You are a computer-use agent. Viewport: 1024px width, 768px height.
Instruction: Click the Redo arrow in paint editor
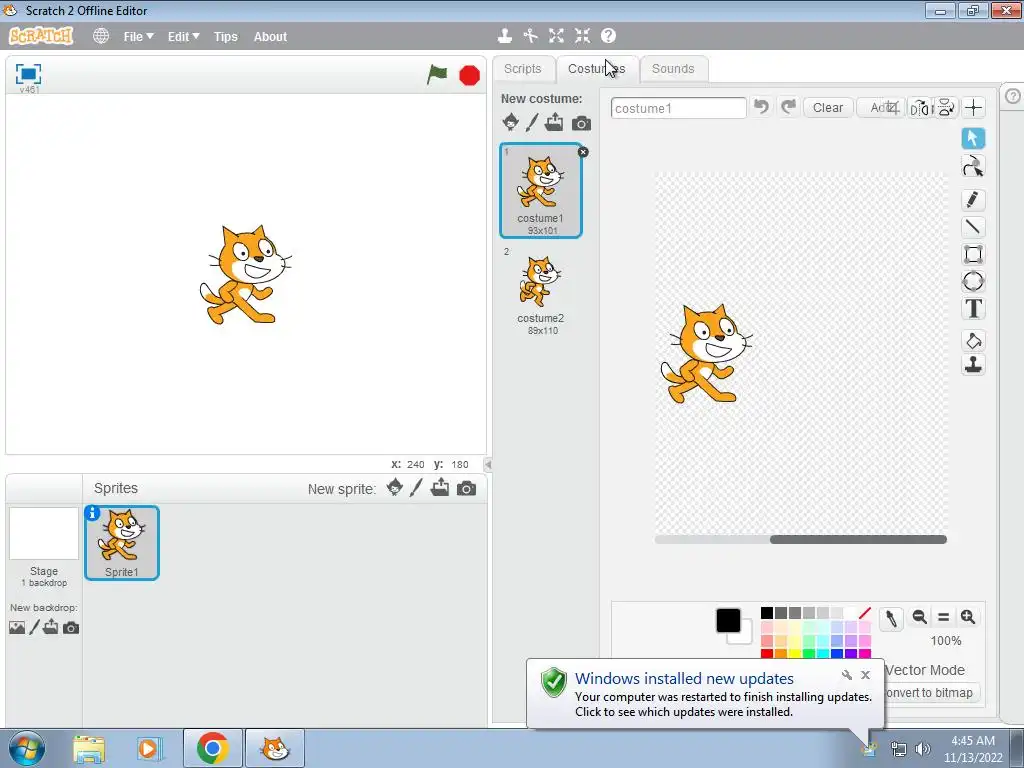(788, 107)
